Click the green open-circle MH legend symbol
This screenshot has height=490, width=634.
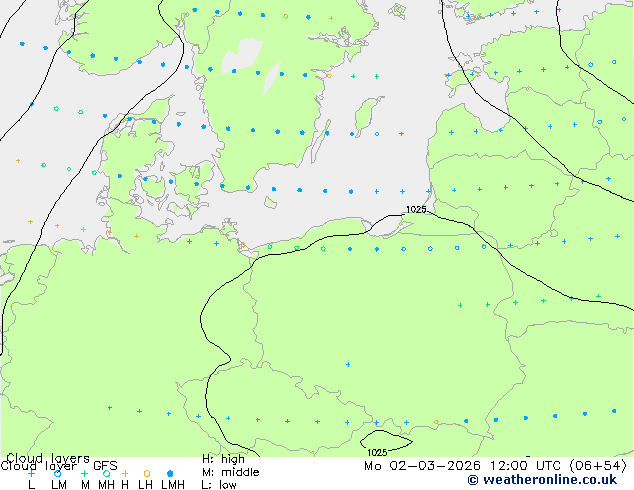pos(106,473)
